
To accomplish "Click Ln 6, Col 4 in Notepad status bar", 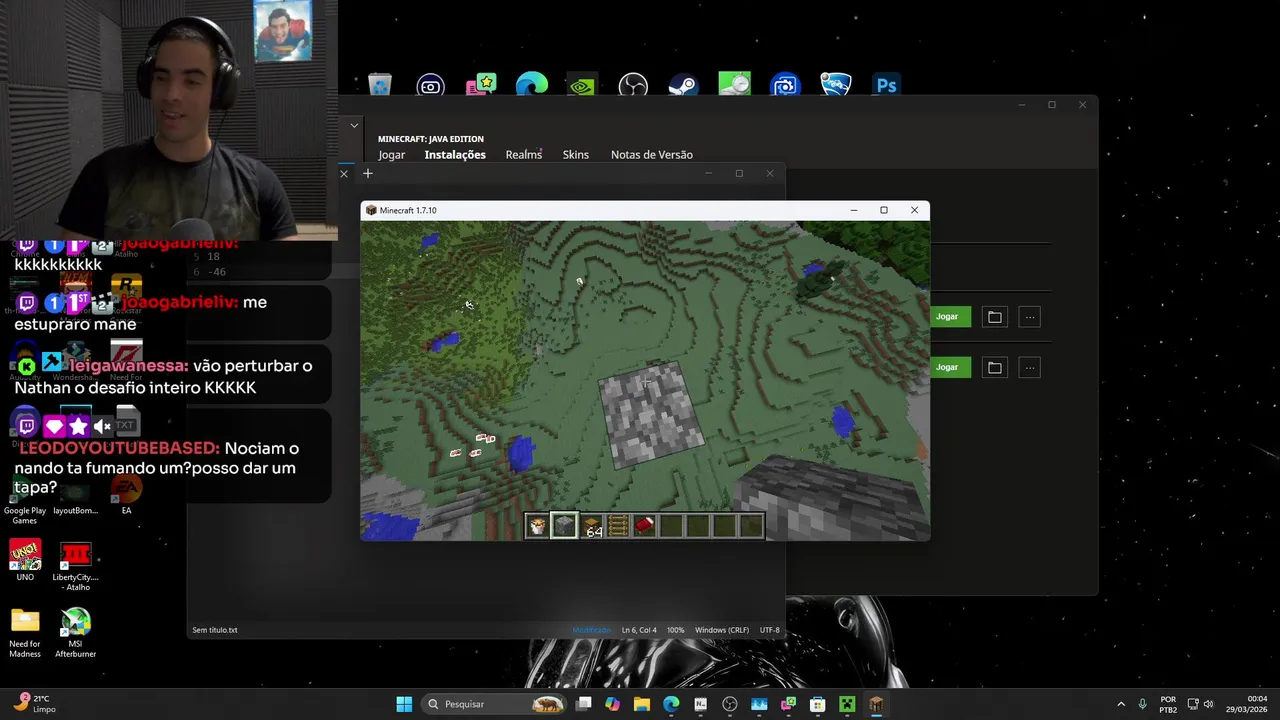I will pyautogui.click(x=639, y=630).
